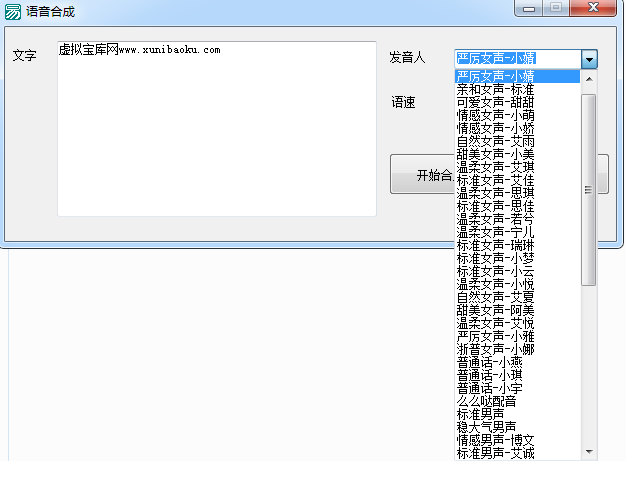Pick 普通话-小琪 voice
The image size is (626, 484).
[x=517, y=375]
